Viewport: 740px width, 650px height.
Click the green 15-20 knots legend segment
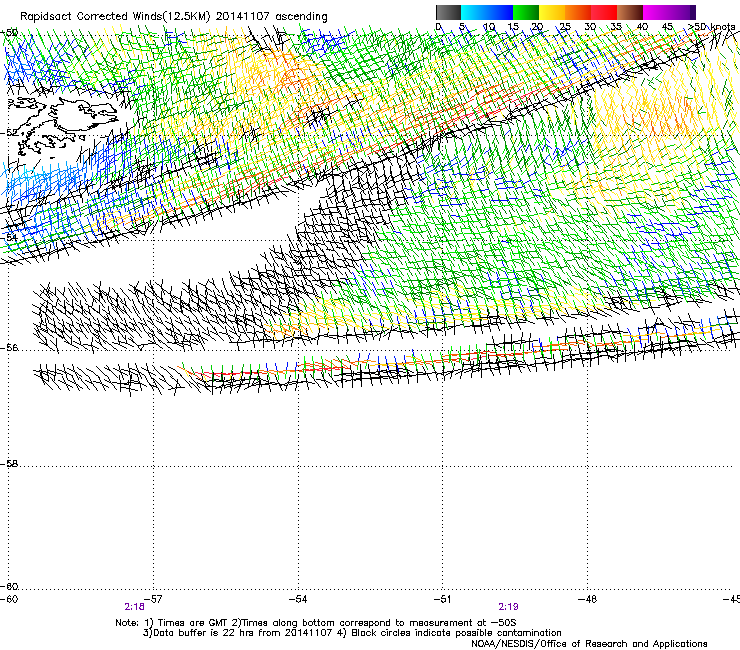[526, 12]
